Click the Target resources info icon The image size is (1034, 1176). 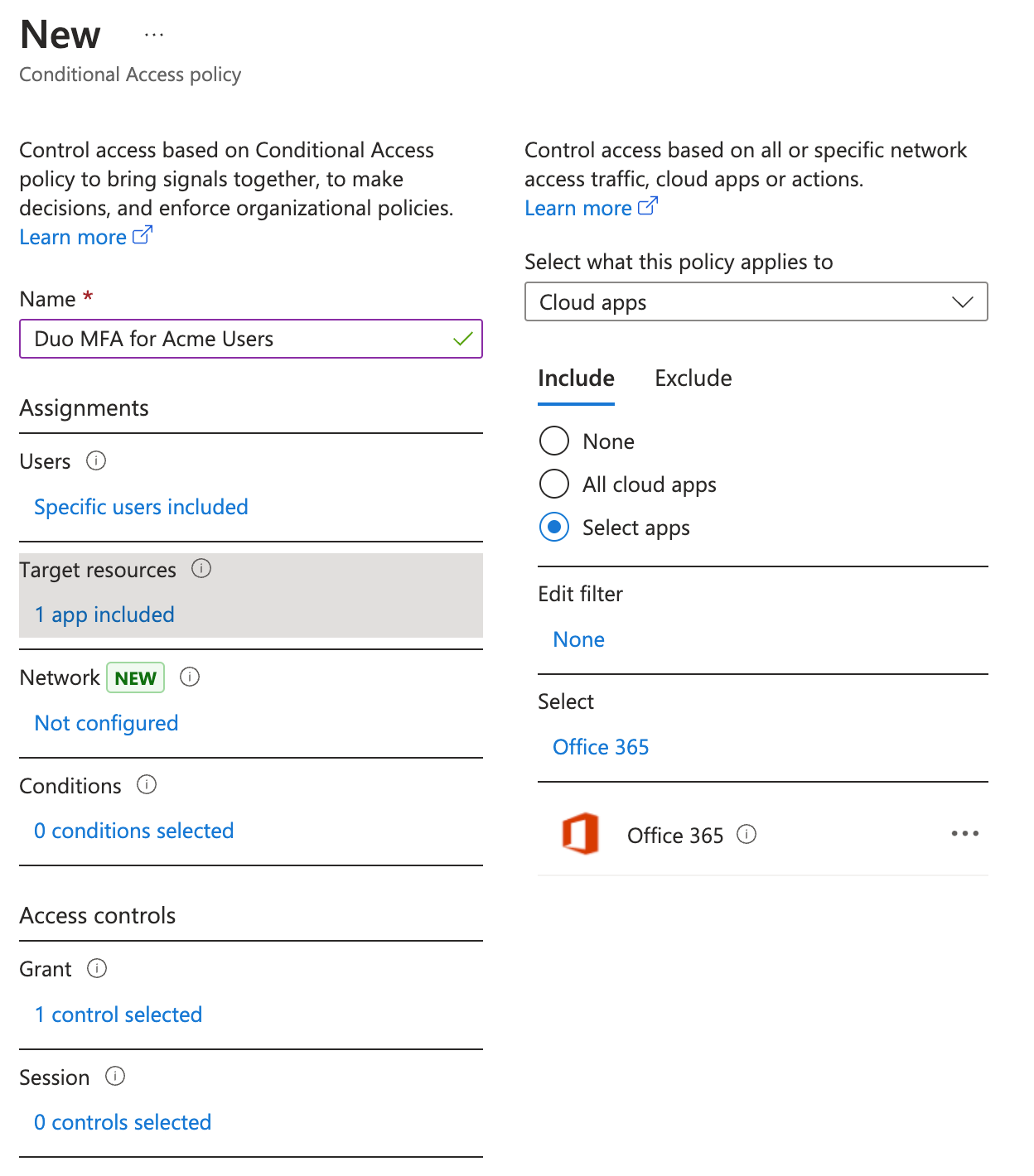[x=202, y=569]
